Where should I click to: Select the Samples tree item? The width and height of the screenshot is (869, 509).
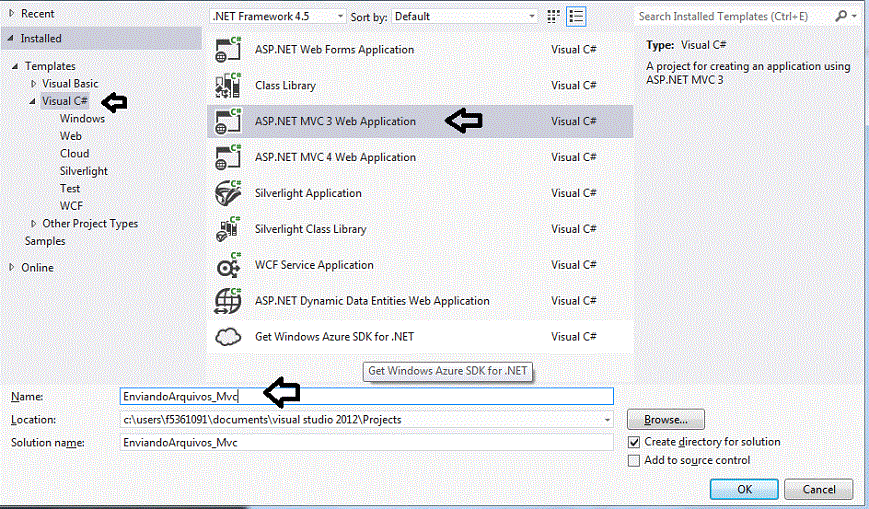45,241
